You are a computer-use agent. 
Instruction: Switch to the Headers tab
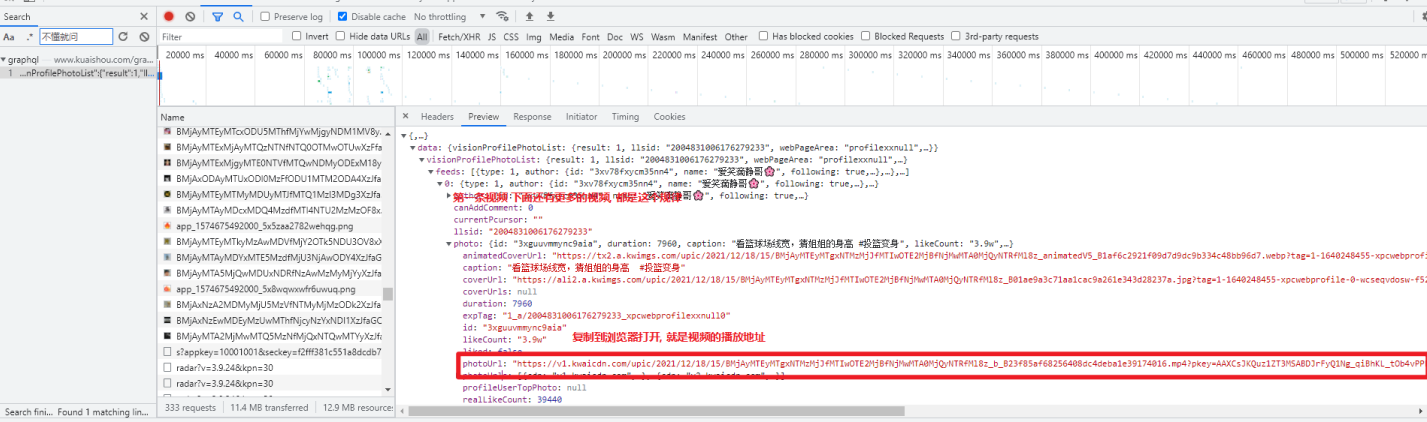(437, 117)
